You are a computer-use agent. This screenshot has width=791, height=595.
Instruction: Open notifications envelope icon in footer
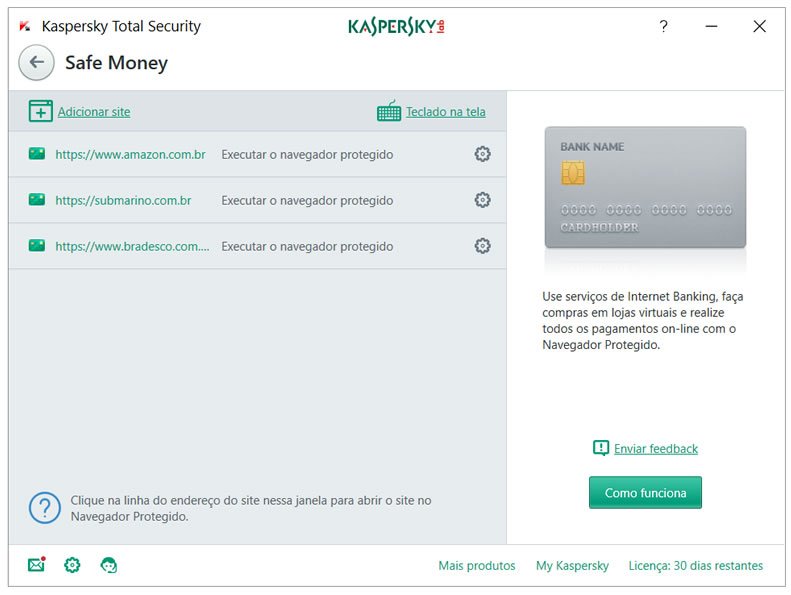tap(37, 564)
